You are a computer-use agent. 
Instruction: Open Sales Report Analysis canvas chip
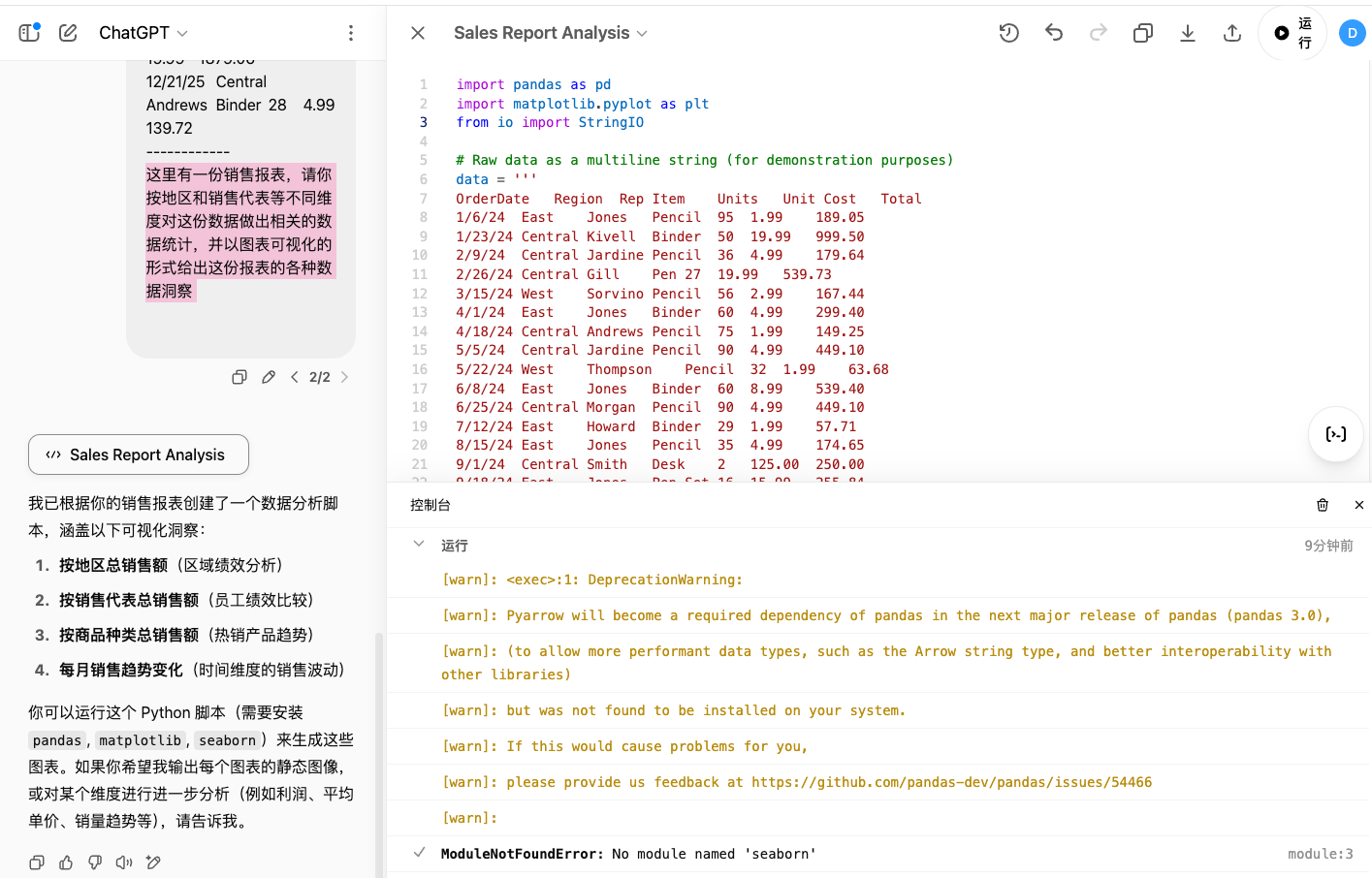coord(139,455)
